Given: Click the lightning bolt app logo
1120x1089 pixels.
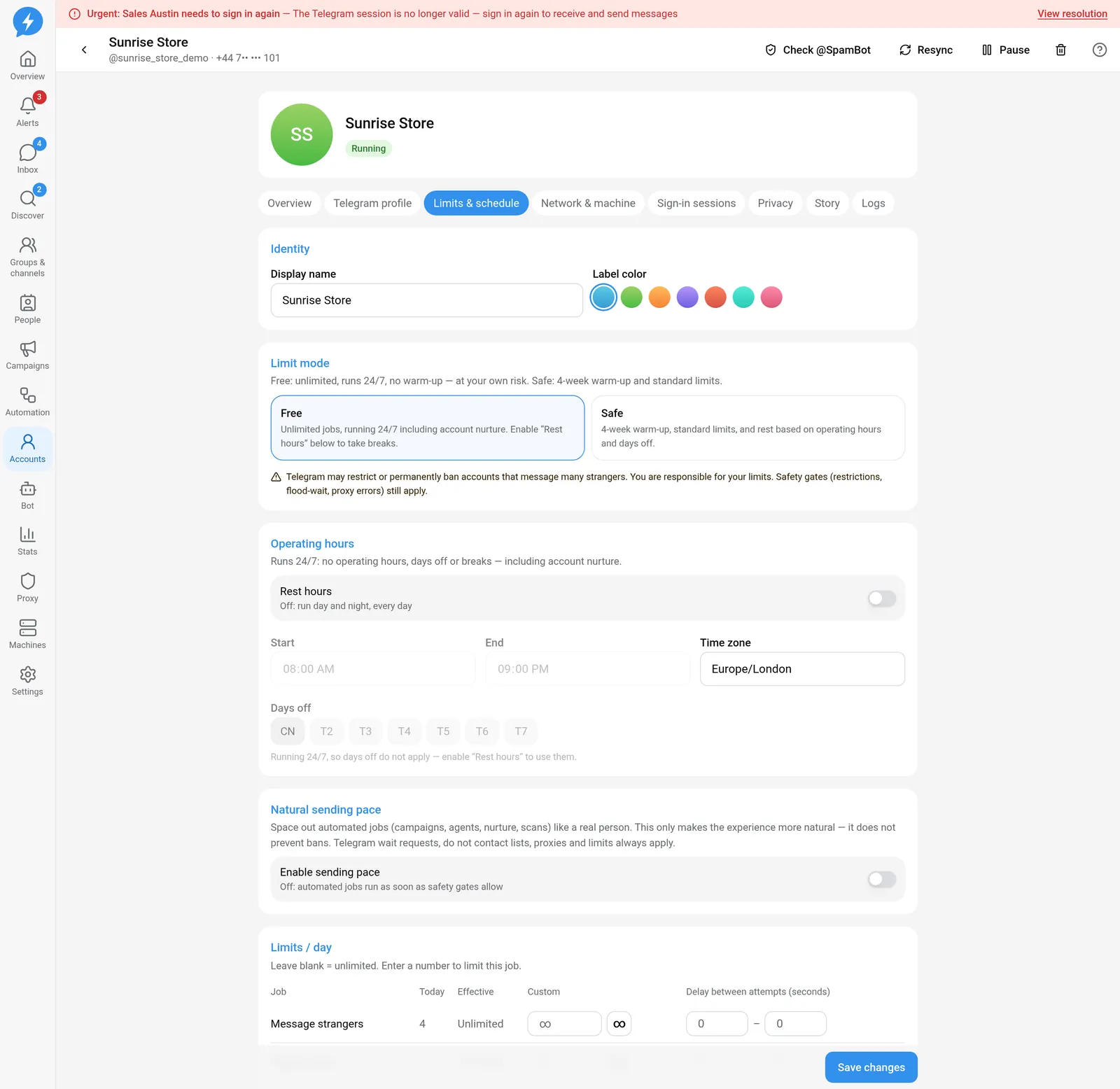Looking at the screenshot, I should tap(28, 21).
